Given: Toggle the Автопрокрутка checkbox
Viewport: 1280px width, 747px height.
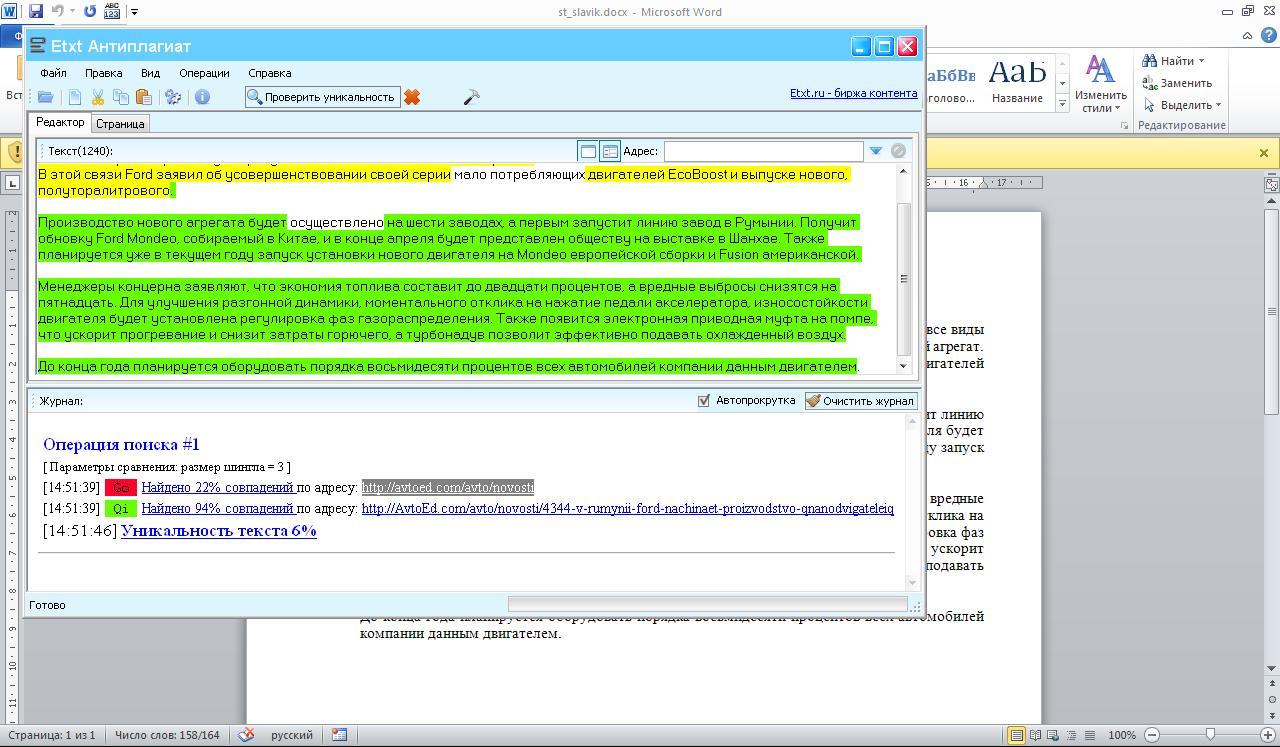Looking at the screenshot, I should click(x=704, y=400).
